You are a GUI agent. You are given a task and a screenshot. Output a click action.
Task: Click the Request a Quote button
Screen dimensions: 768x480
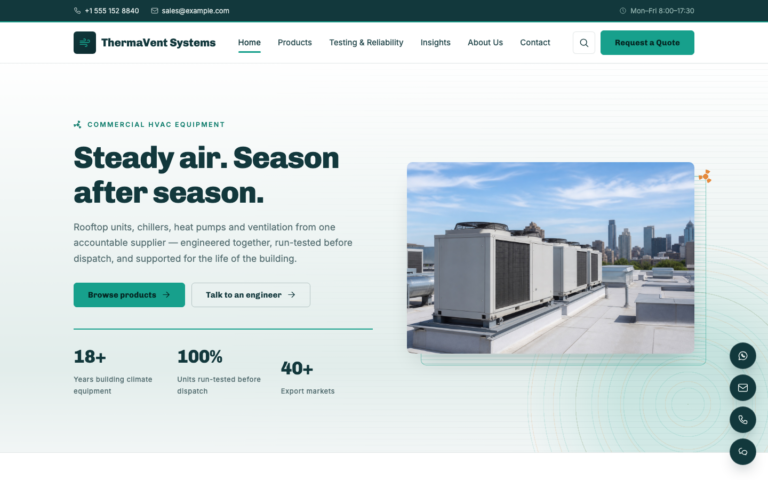[x=647, y=43]
